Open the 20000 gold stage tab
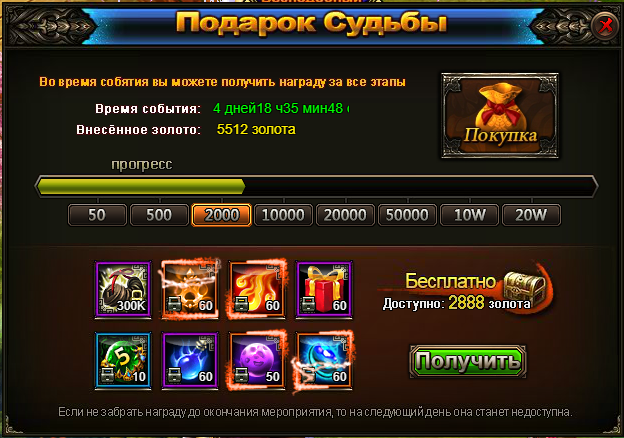This screenshot has width=624, height=438. pos(345,215)
